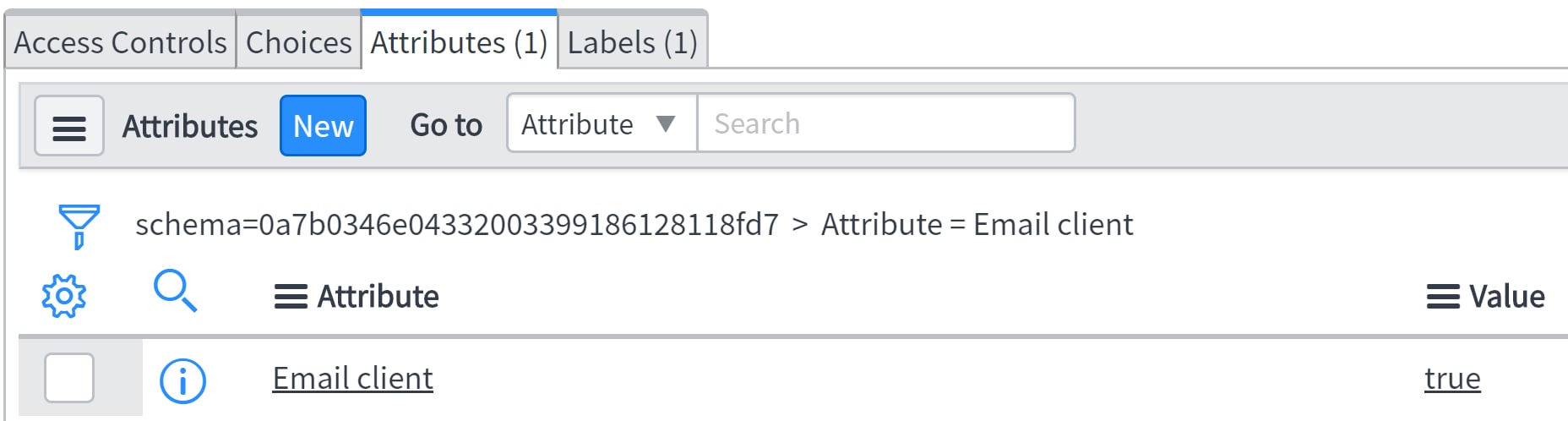The width and height of the screenshot is (1568, 421).
Task: Switch to the Access Controls tab
Action: tap(120, 42)
